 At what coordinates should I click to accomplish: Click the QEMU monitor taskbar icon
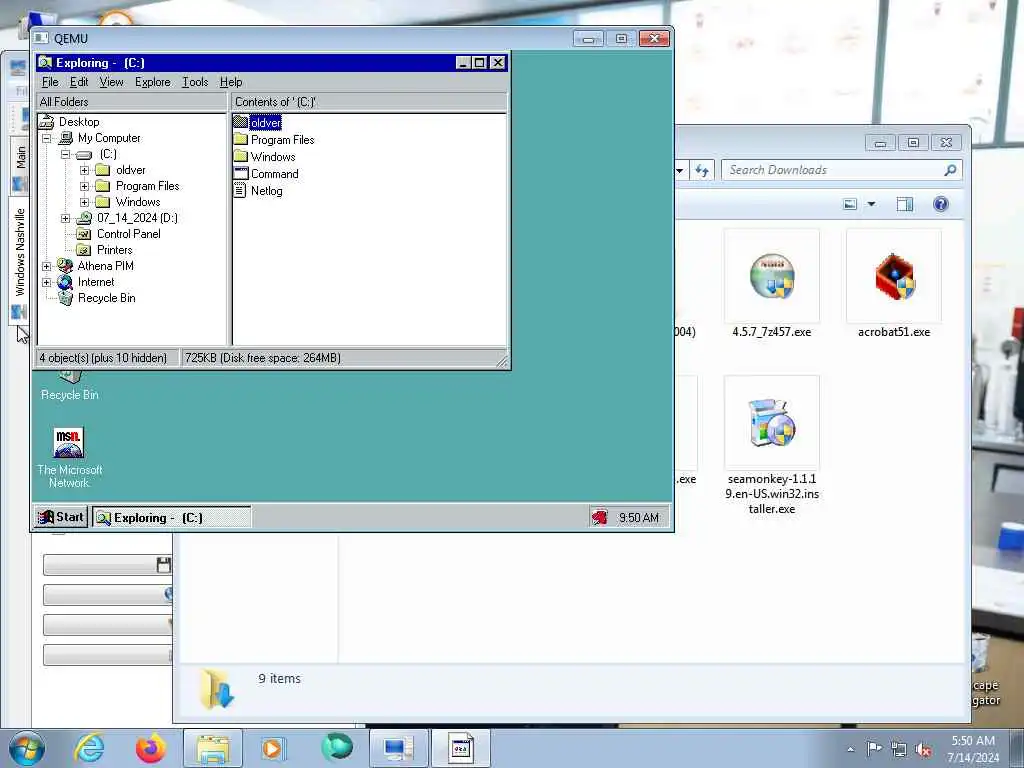point(398,748)
